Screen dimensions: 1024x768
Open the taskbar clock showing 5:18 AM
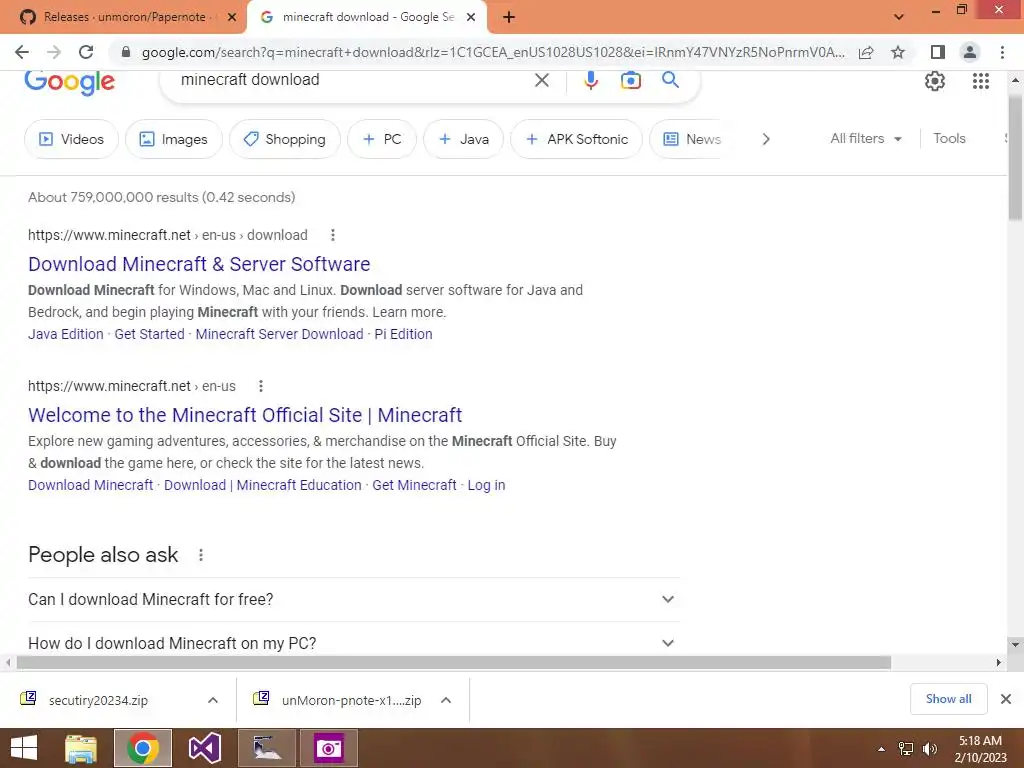[x=980, y=749]
